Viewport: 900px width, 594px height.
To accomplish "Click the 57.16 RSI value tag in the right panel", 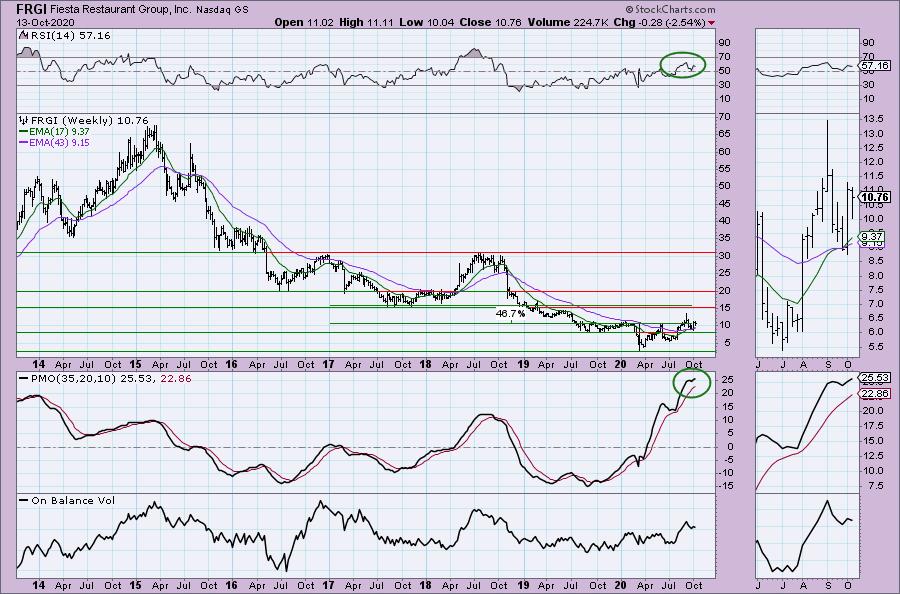I will (876, 65).
